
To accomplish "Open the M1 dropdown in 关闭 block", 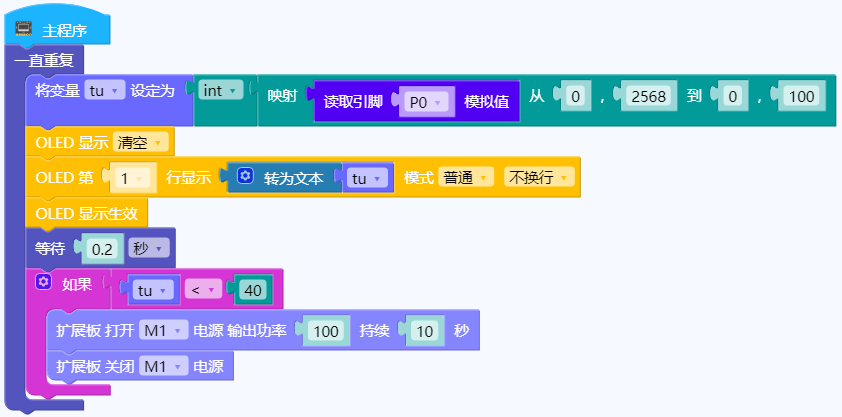I will (162, 367).
